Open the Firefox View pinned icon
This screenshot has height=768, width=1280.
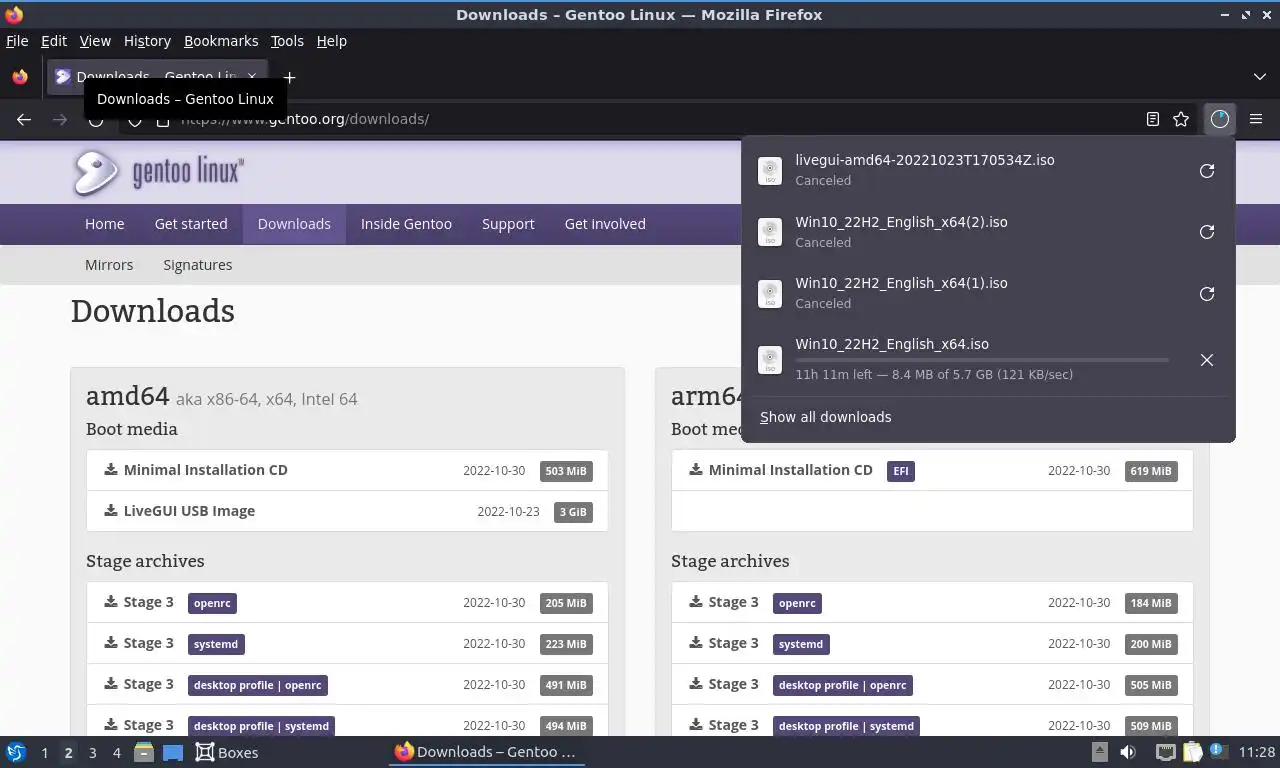pyautogui.click(x=20, y=77)
